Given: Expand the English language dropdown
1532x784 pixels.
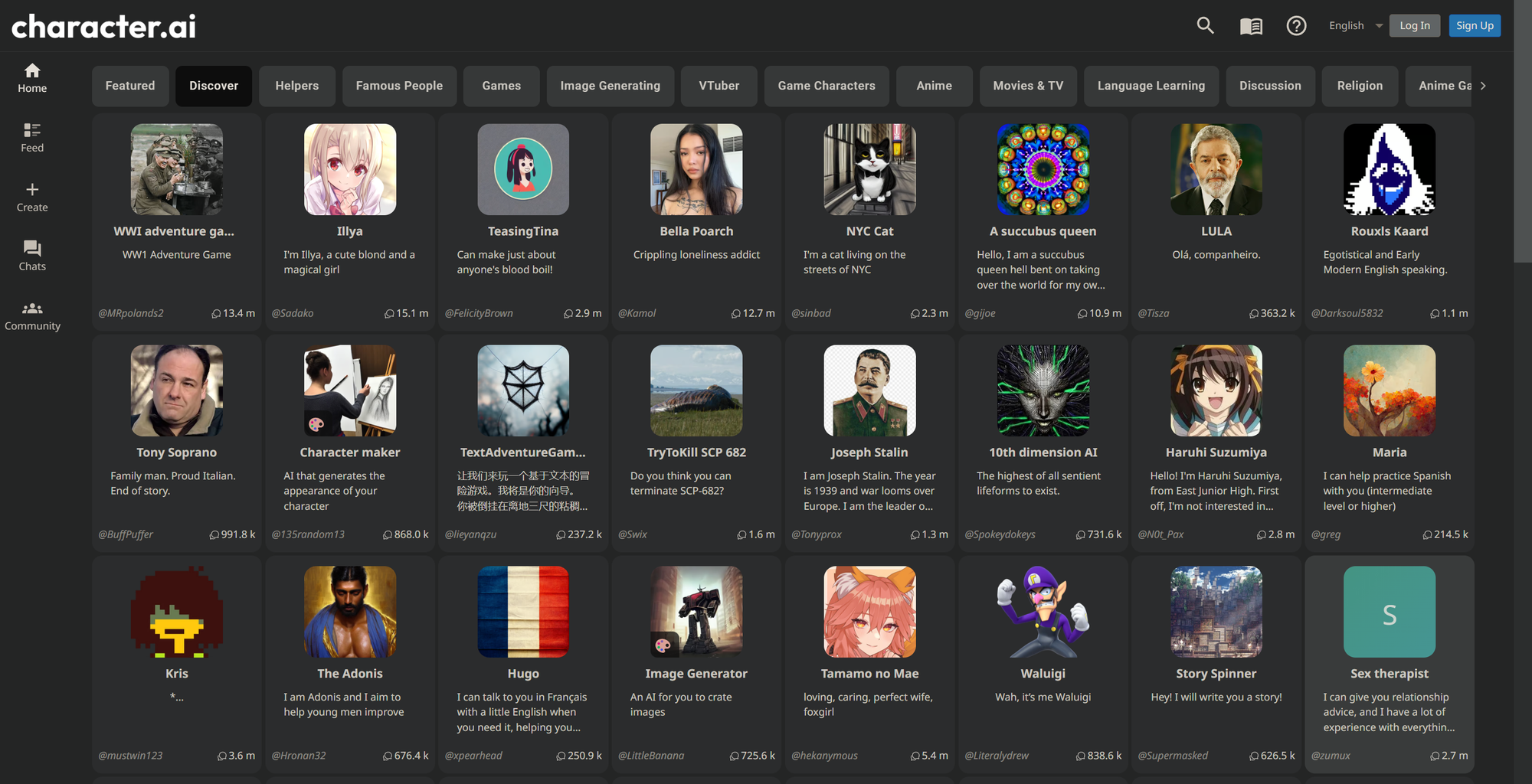Looking at the screenshot, I should (1355, 25).
